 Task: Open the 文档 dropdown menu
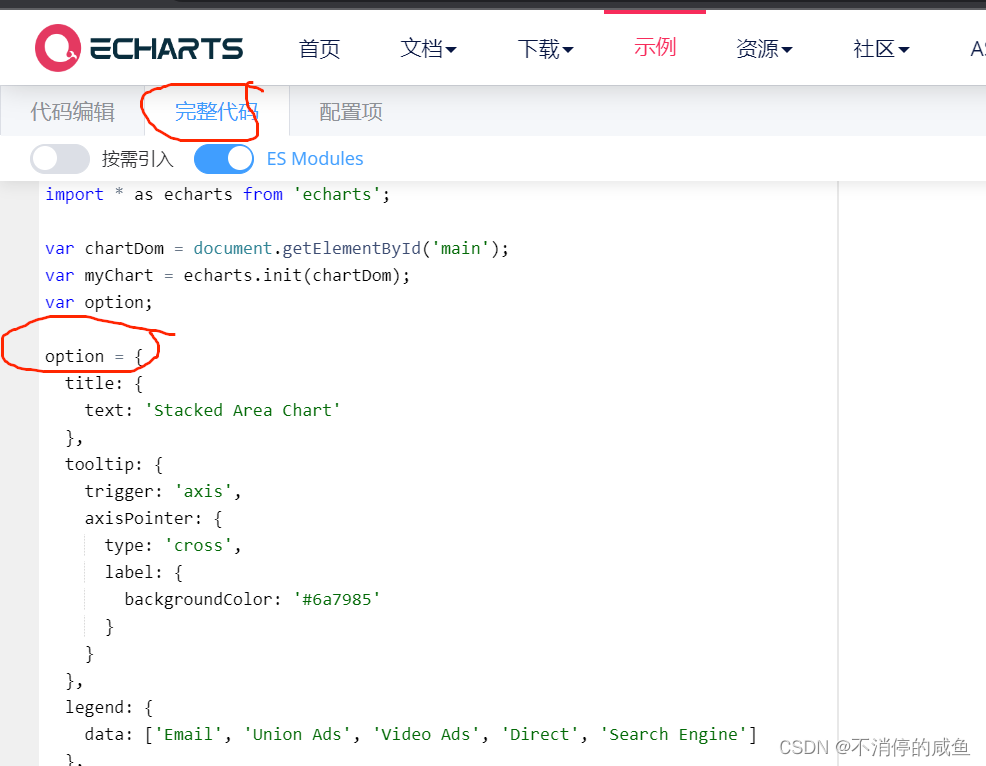coord(428,47)
